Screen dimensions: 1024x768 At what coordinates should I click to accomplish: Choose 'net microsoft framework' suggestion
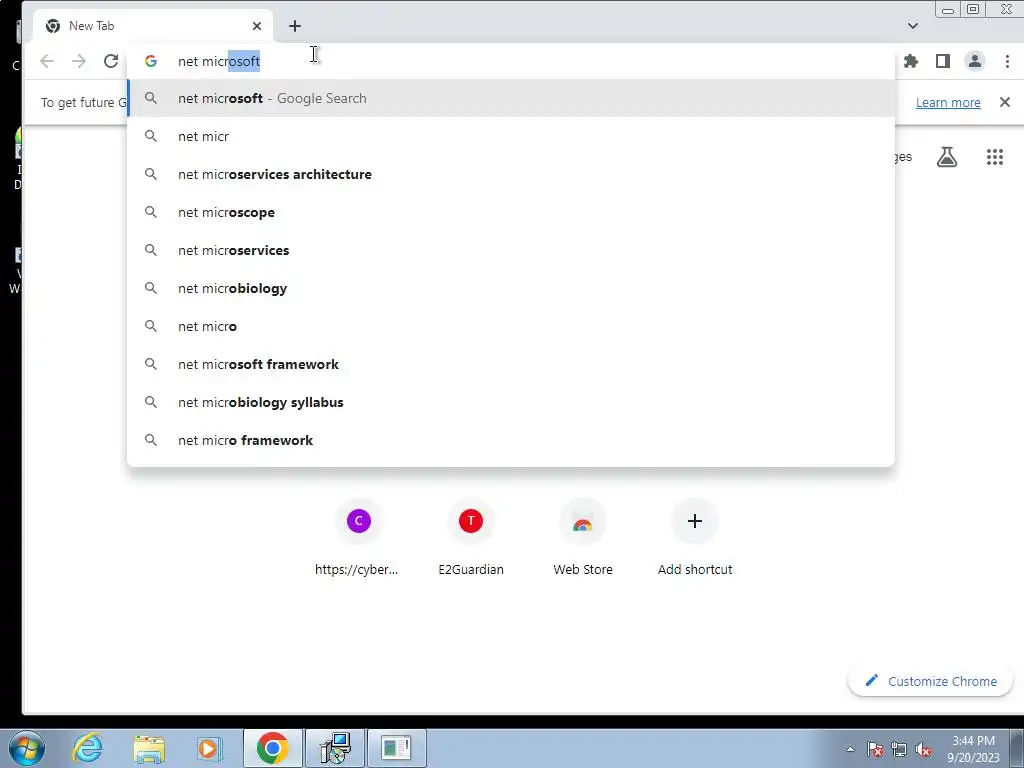click(511, 364)
